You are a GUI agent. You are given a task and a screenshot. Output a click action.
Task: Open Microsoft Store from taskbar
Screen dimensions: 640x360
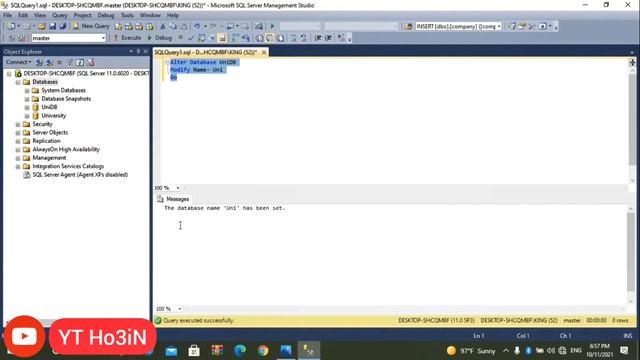click(194, 350)
